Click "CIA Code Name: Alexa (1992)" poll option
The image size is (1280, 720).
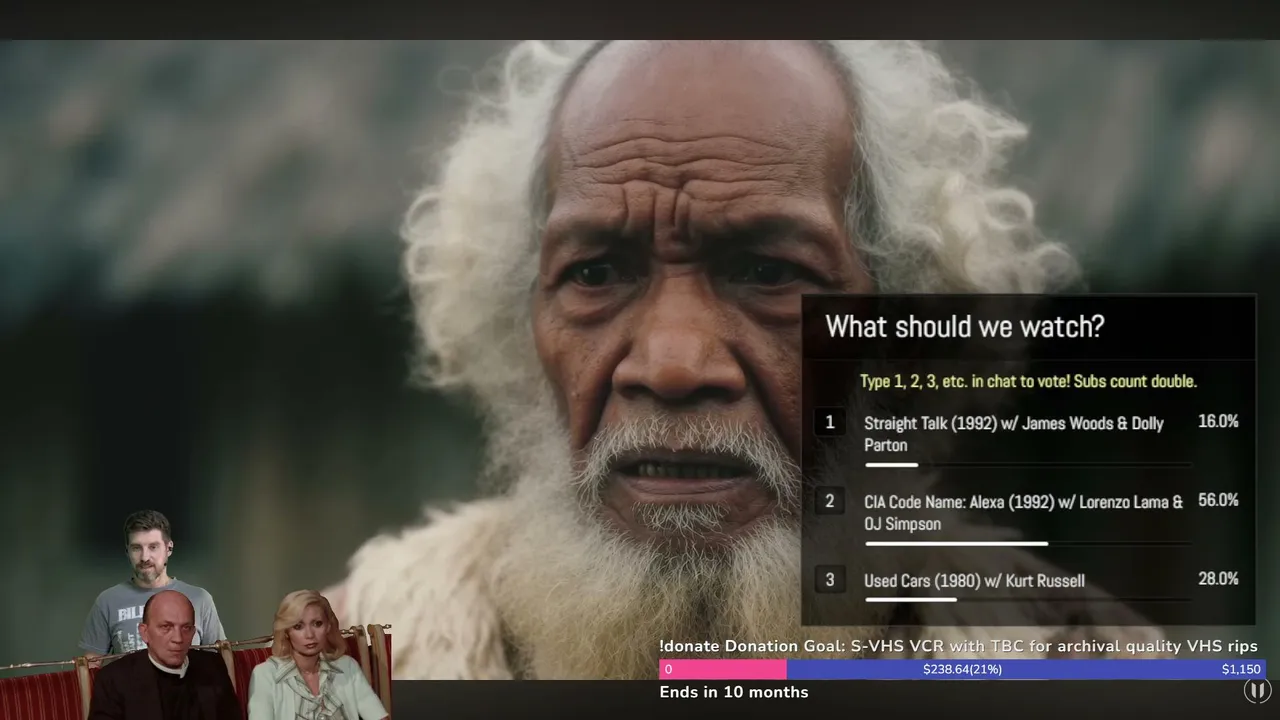tap(1024, 512)
